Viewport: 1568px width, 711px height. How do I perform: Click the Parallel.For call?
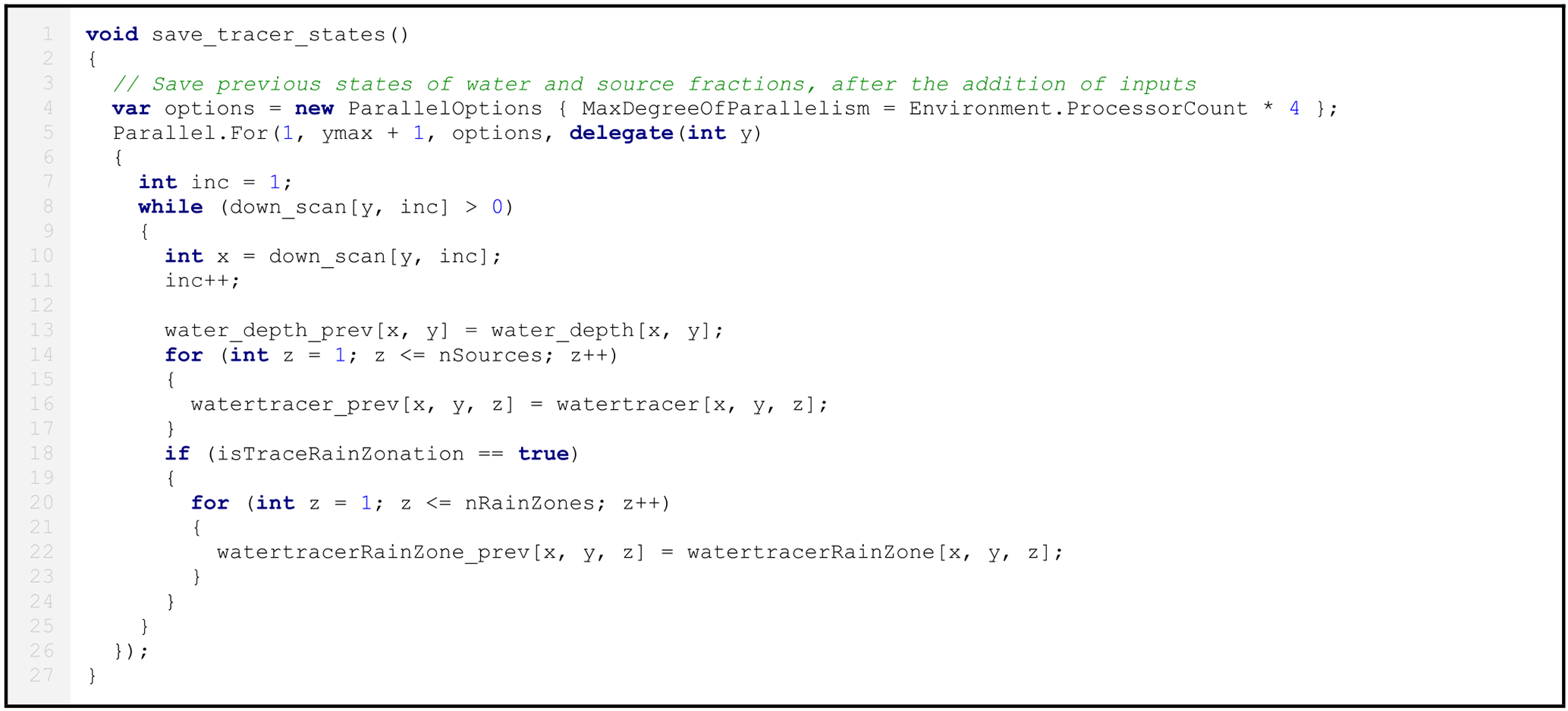click(190, 134)
